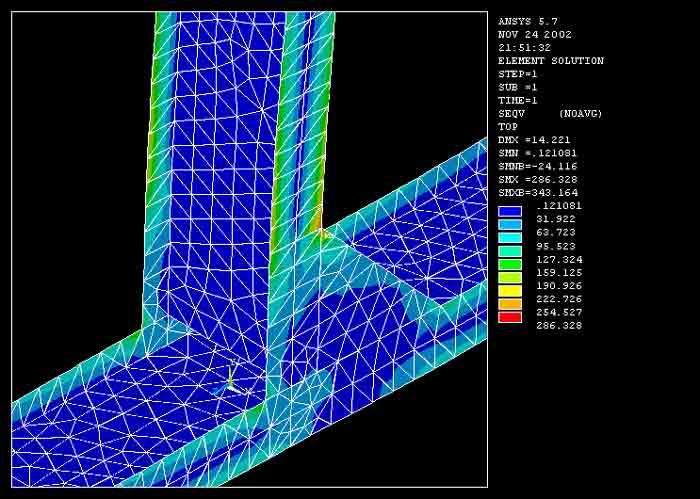Click the 'SUB =1' text
Viewport: 700px width, 499px height.
pos(518,87)
